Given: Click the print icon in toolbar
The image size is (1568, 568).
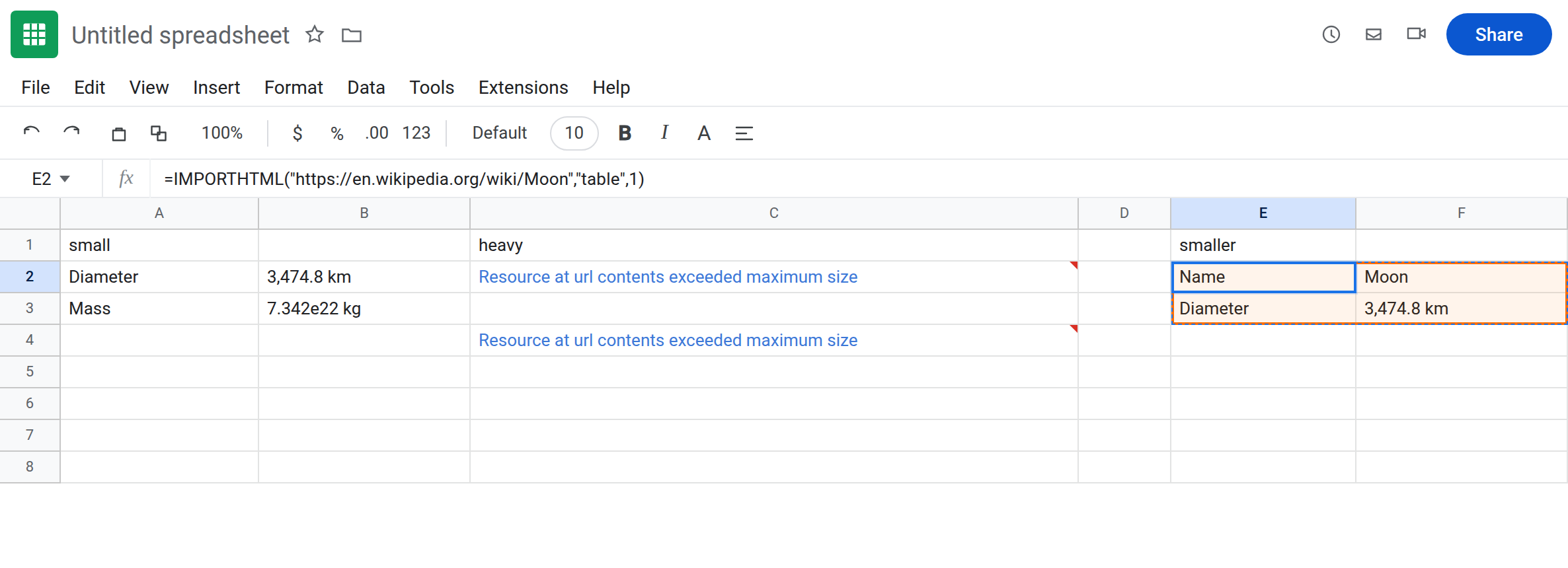Looking at the screenshot, I should [x=119, y=133].
